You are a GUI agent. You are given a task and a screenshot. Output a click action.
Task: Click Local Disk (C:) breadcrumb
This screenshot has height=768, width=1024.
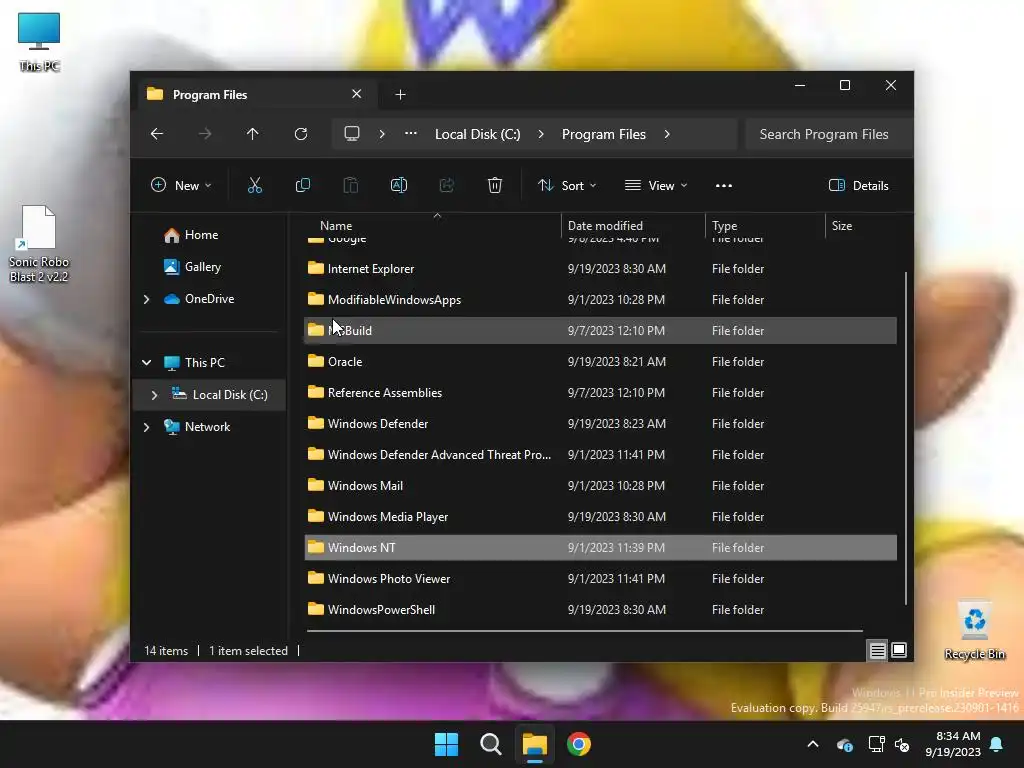478,134
